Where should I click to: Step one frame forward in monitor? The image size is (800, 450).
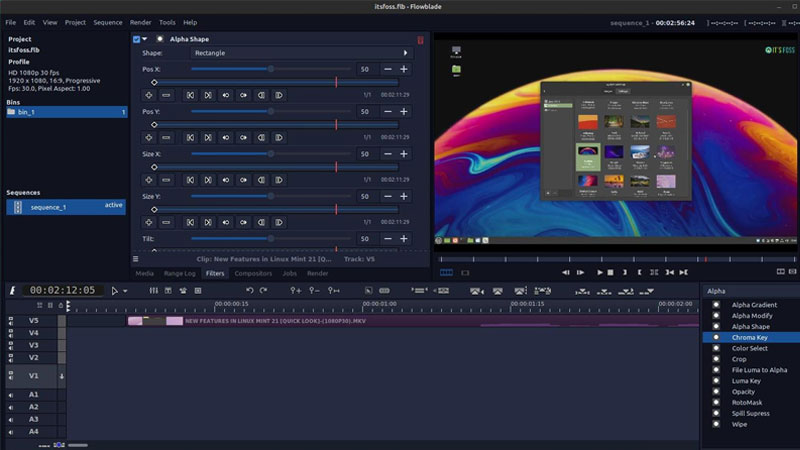[x=581, y=272]
